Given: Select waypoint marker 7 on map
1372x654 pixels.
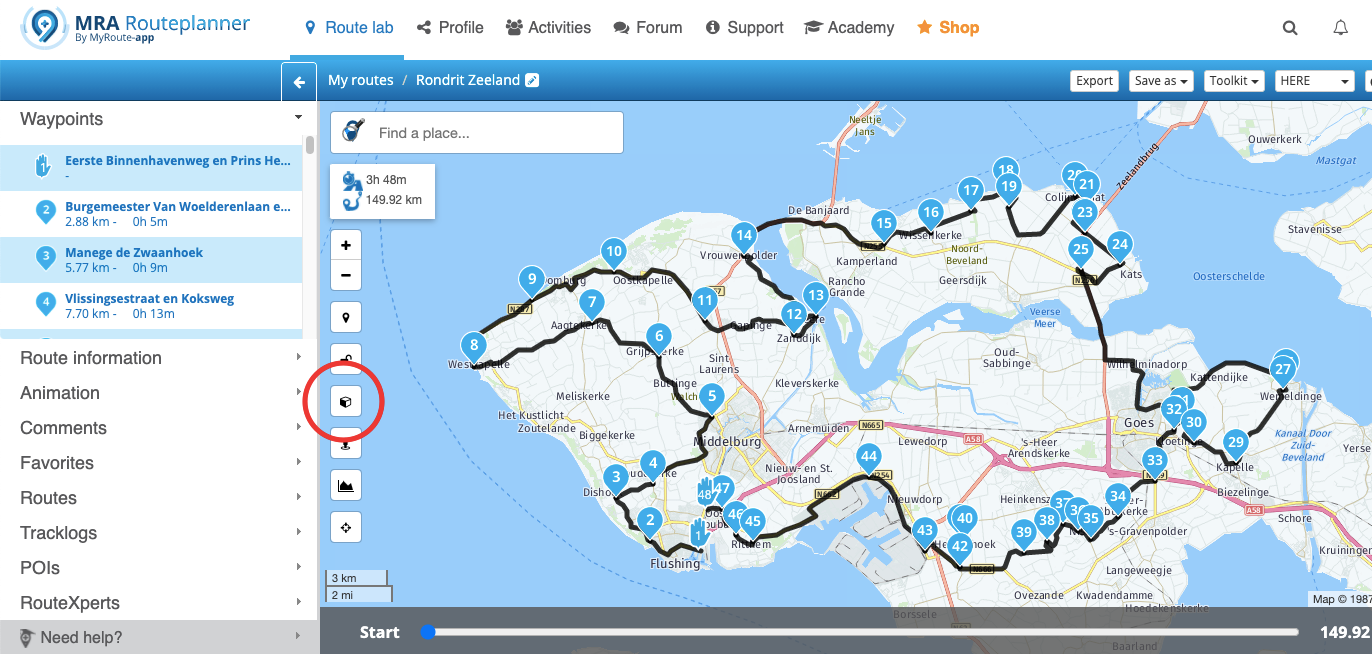Looking at the screenshot, I should tap(592, 305).
